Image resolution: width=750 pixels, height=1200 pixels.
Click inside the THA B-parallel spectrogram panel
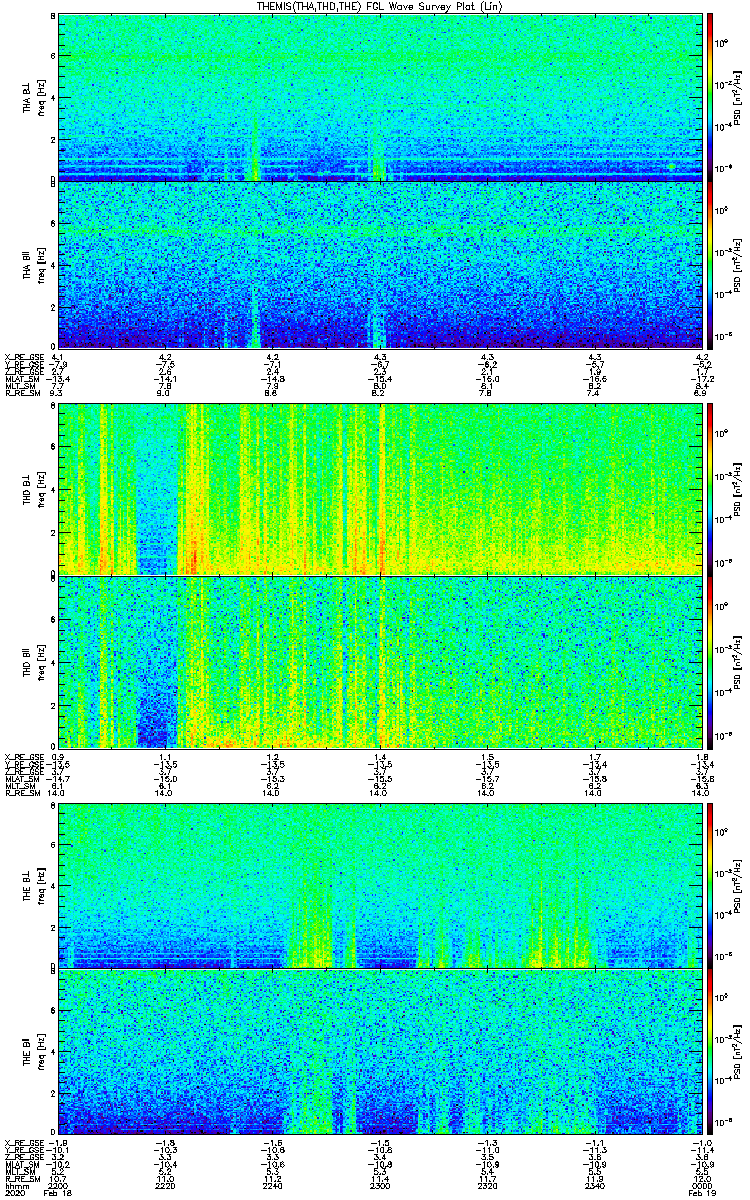tap(381, 264)
